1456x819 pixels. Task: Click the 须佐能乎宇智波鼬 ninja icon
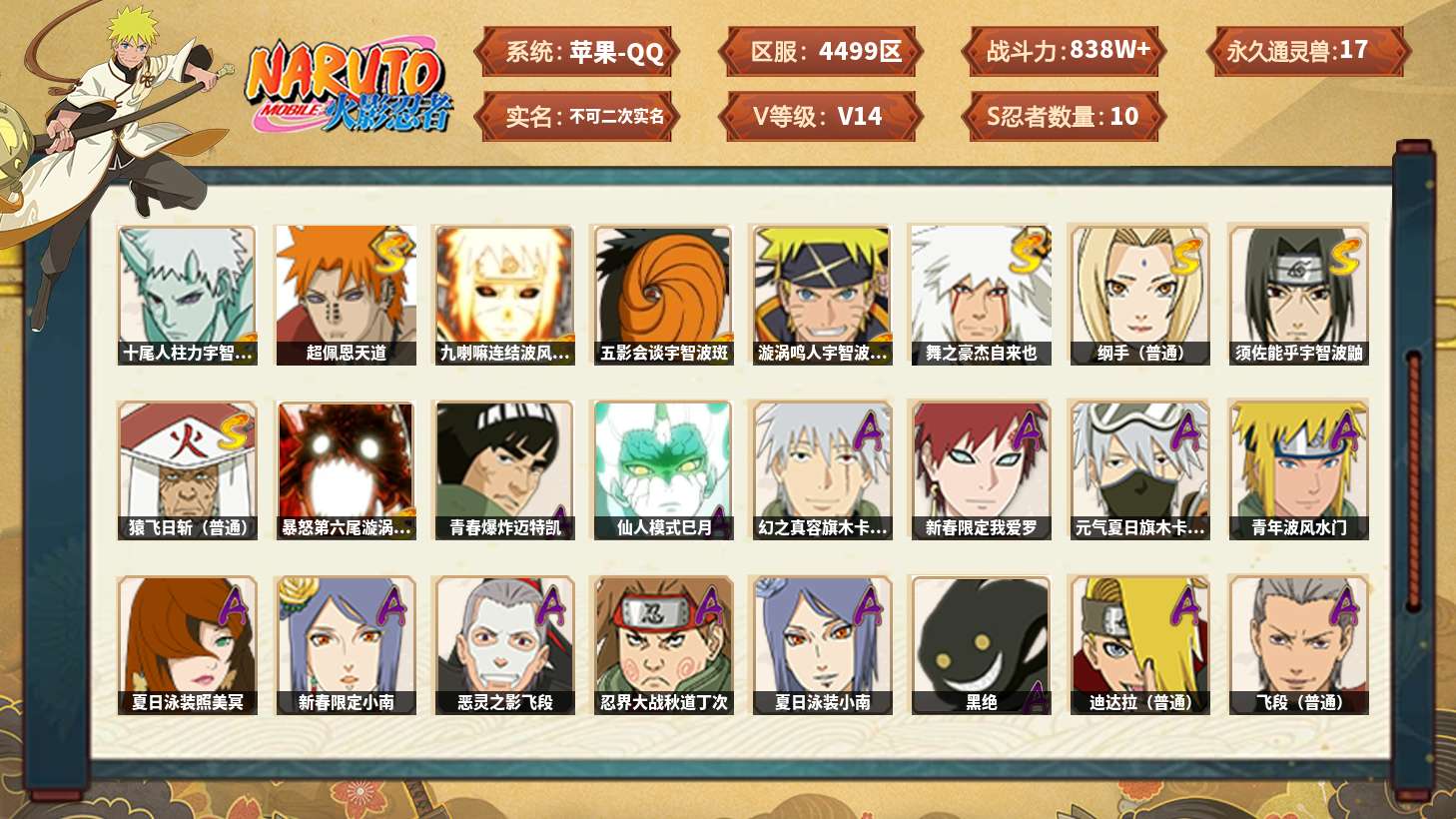click(1298, 295)
